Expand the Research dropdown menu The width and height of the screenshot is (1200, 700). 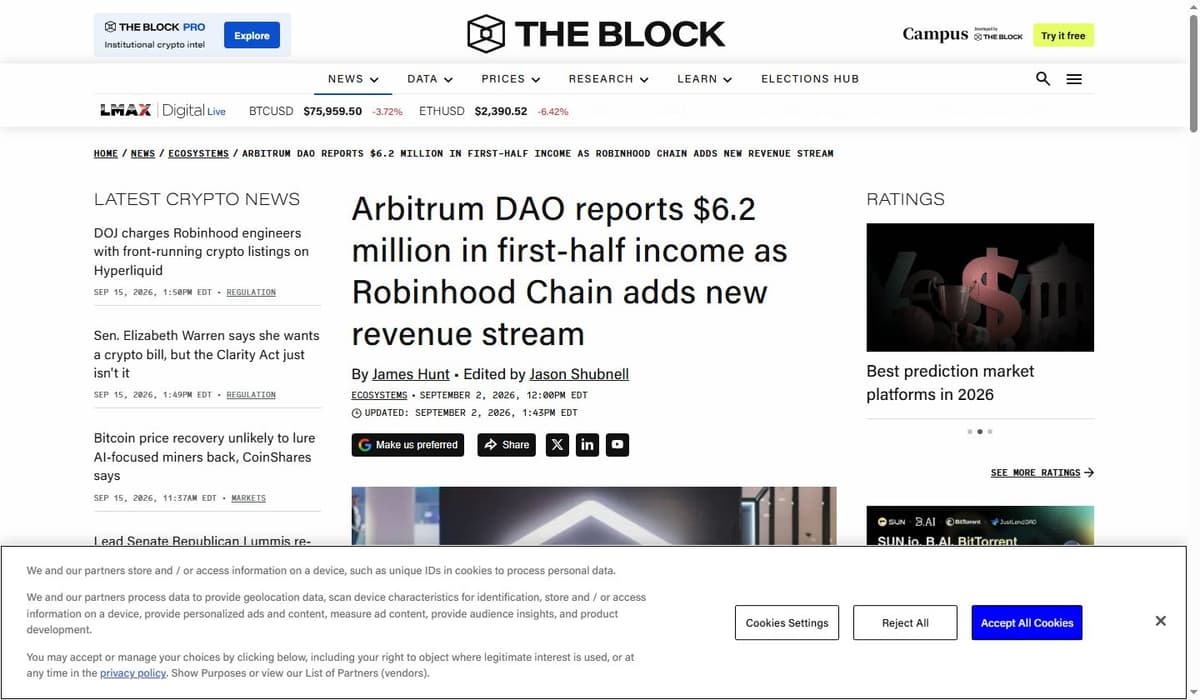(609, 79)
